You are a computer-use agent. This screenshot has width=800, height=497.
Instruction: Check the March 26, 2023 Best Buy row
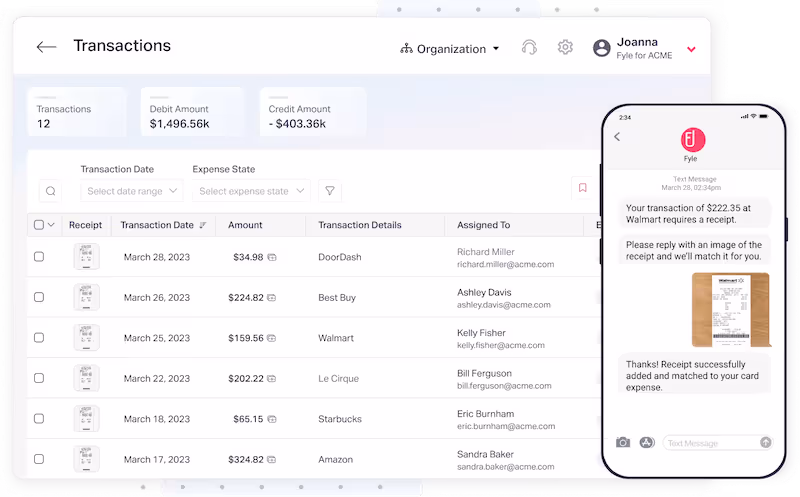(x=39, y=297)
